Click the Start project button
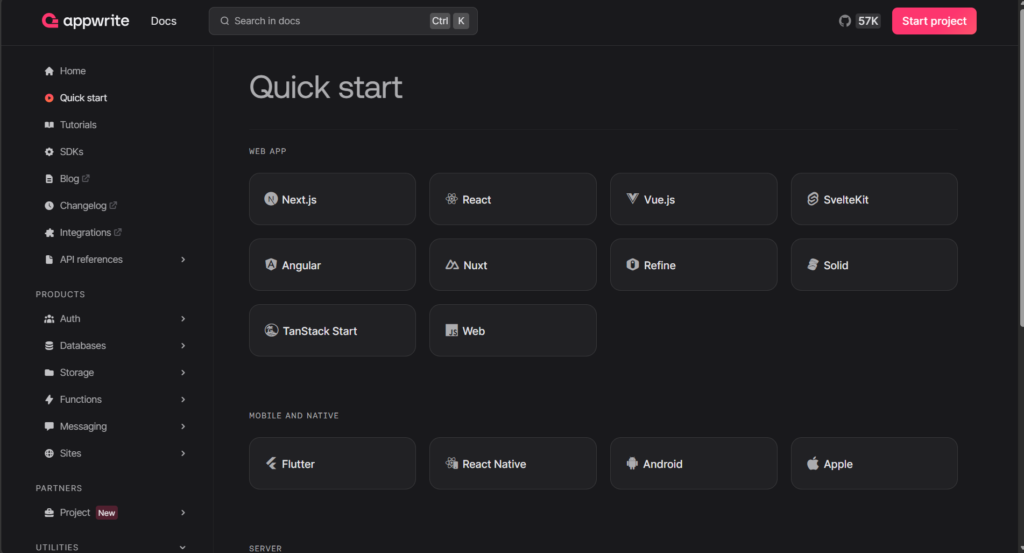This screenshot has width=1024, height=553. 934,21
